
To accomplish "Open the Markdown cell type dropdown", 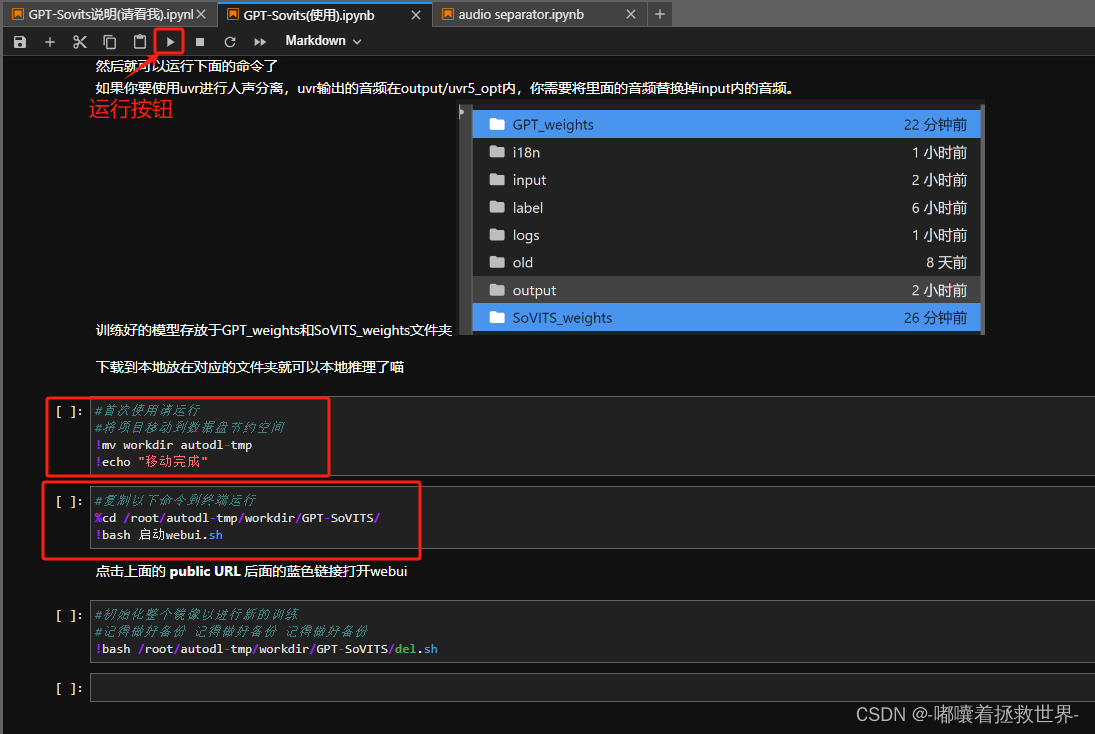I will 323,41.
